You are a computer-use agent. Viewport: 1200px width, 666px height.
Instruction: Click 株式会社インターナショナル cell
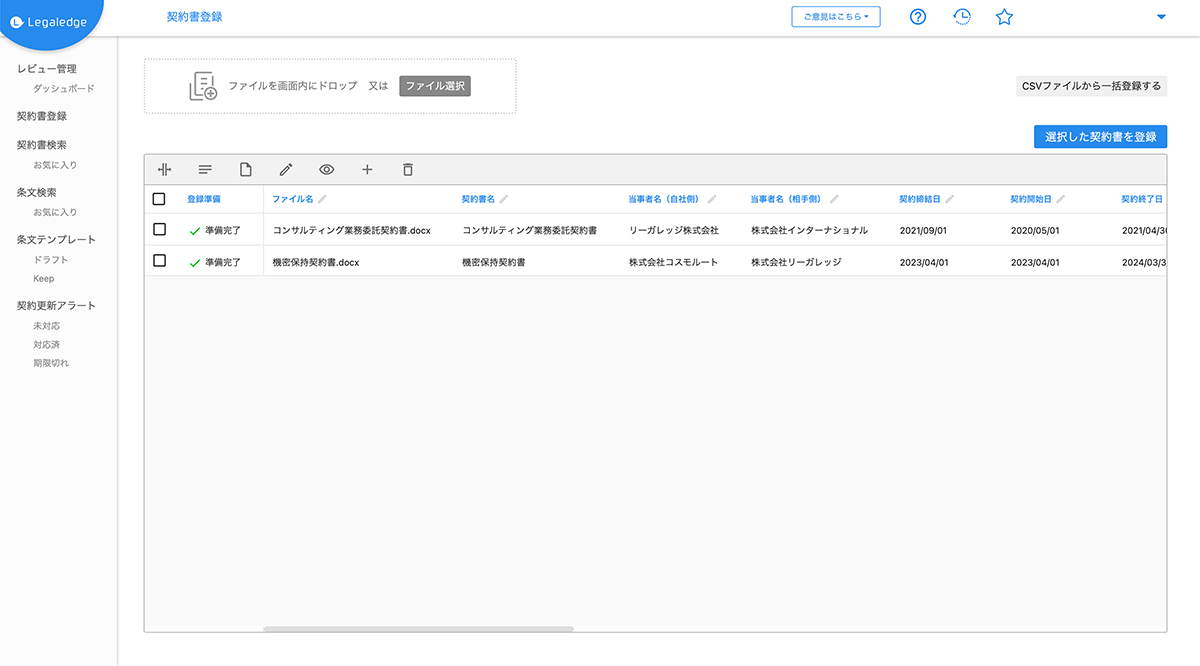coord(809,231)
